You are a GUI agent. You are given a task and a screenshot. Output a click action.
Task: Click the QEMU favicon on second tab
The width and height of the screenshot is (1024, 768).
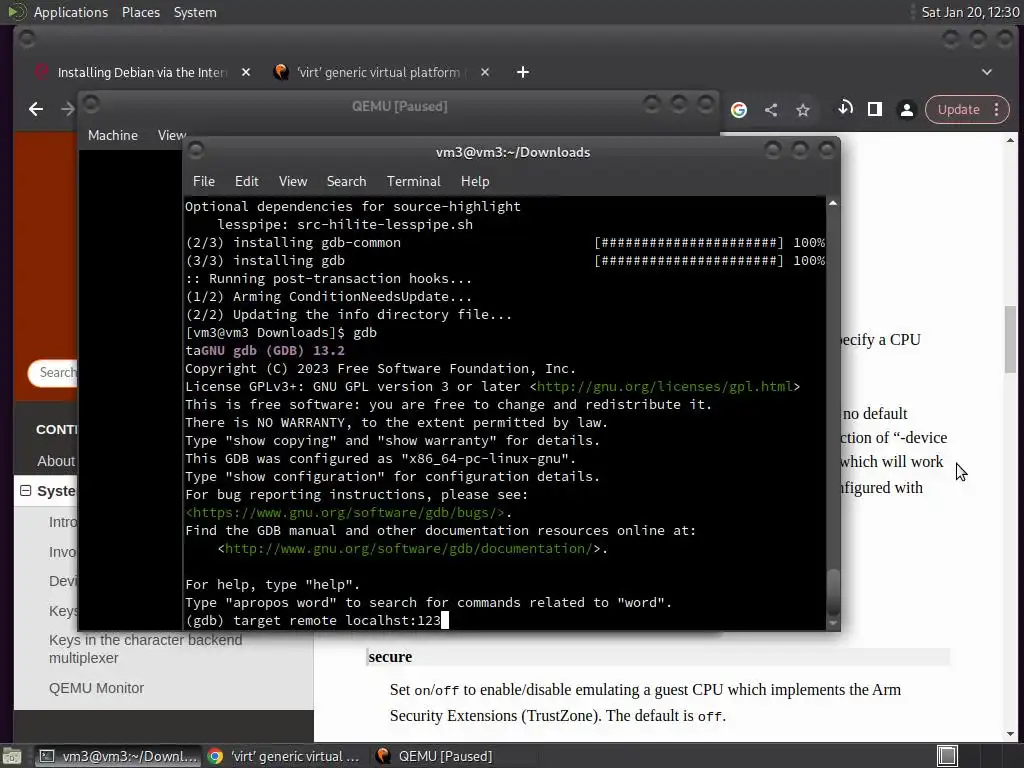(281, 72)
